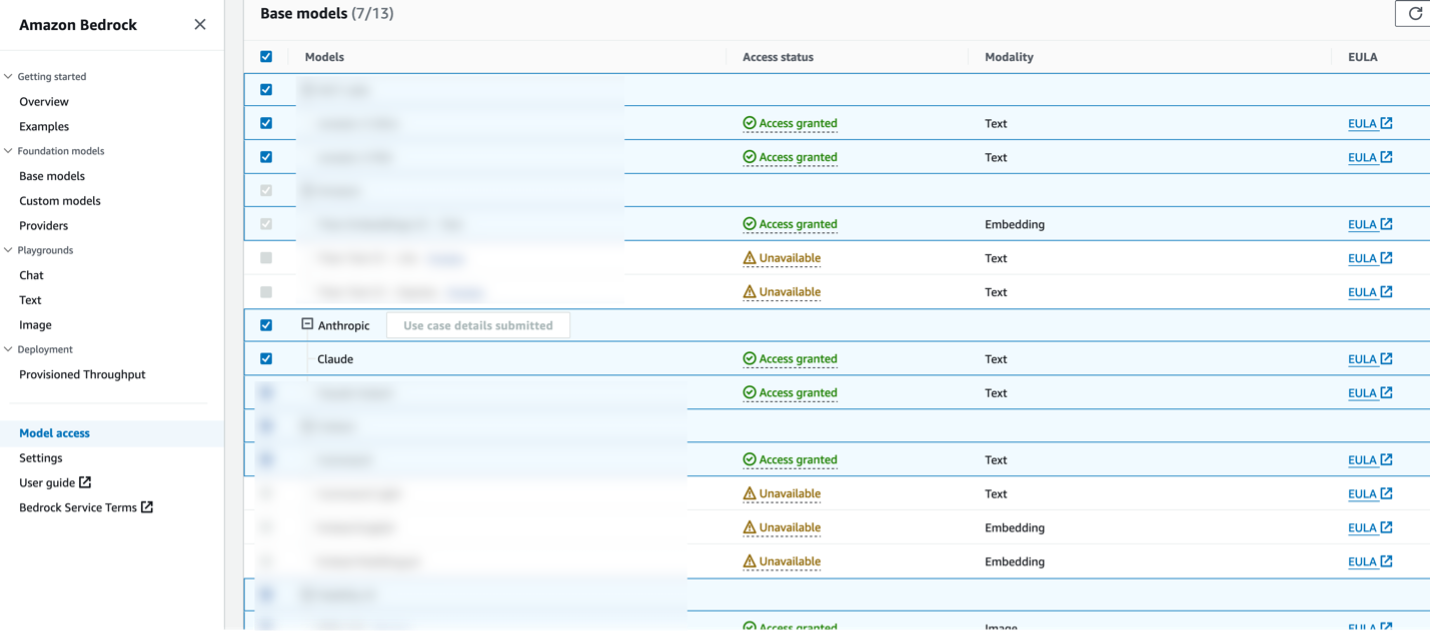Screen dimensions: 1430x635
Task: Open the User guide external link
Action: 55,483
